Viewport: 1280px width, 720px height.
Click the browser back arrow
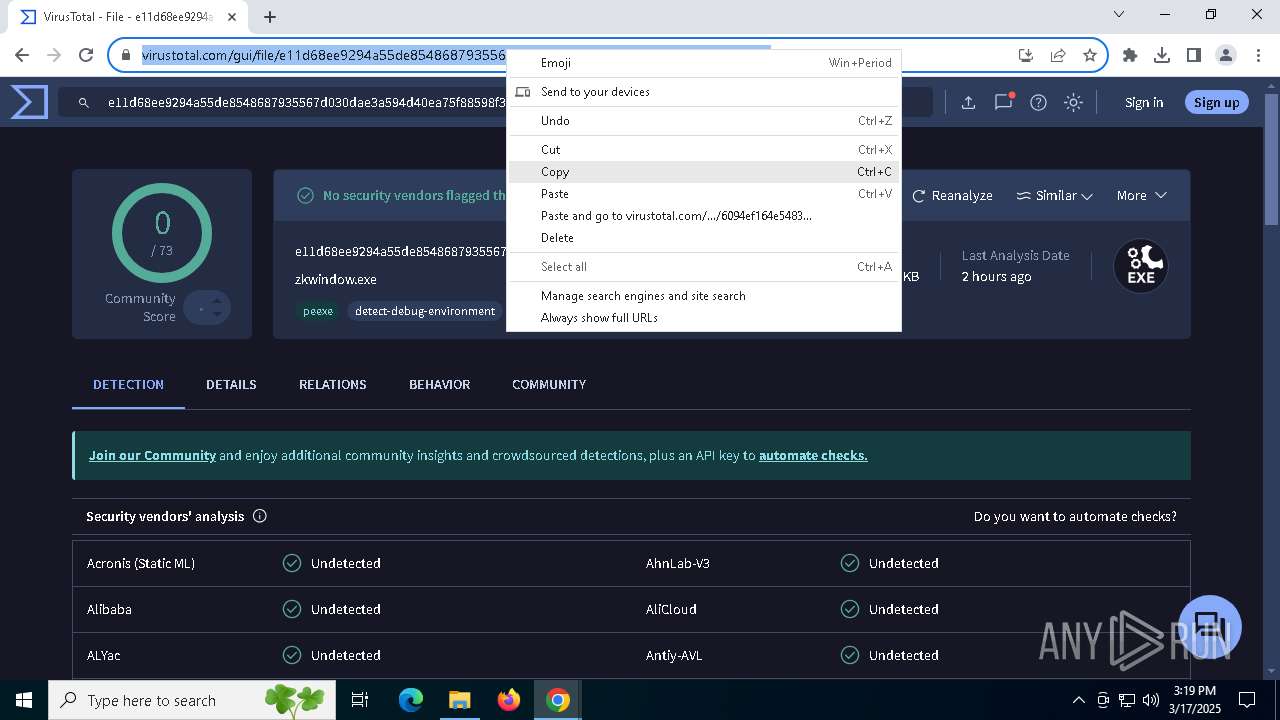pos(22,55)
